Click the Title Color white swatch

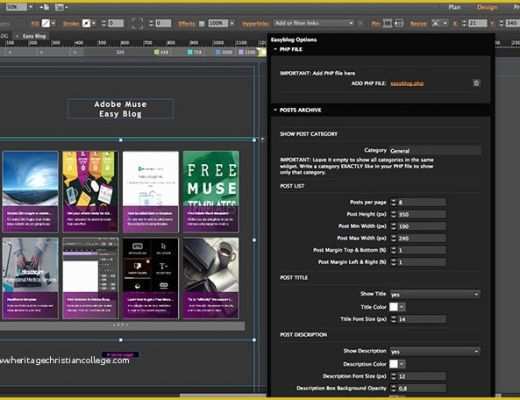(x=394, y=307)
